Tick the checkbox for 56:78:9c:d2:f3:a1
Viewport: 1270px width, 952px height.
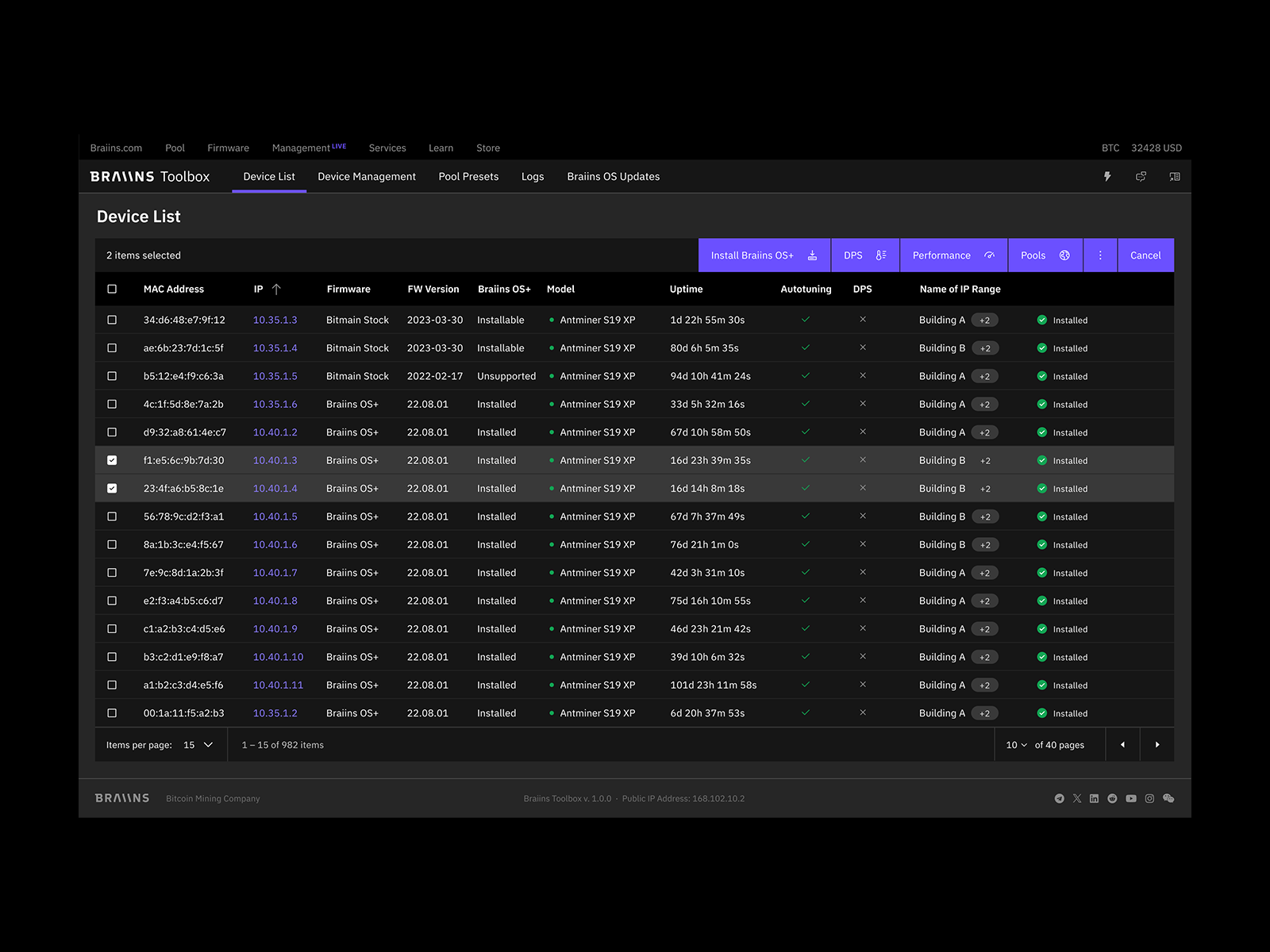pyautogui.click(x=112, y=516)
